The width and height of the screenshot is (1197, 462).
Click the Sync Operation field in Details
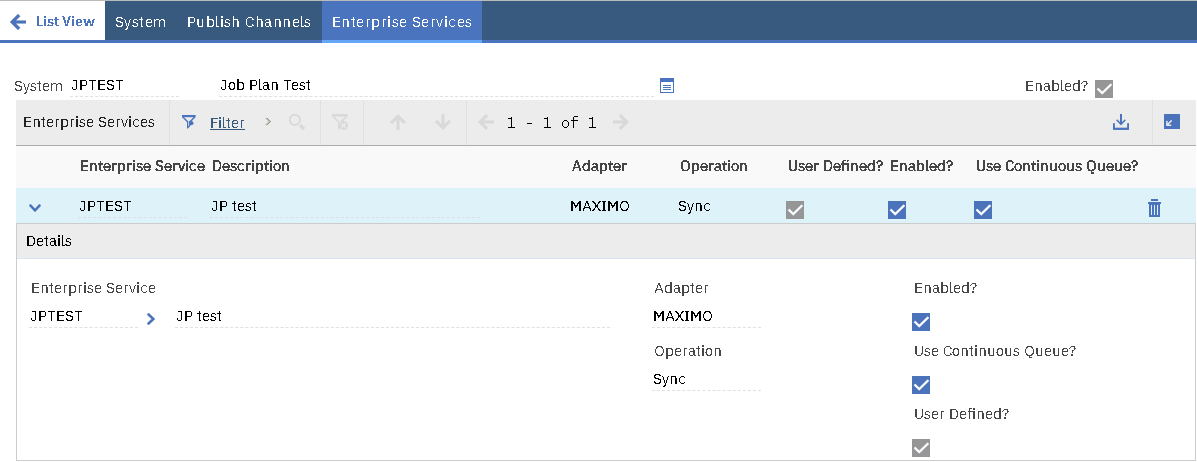click(x=706, y=379)
